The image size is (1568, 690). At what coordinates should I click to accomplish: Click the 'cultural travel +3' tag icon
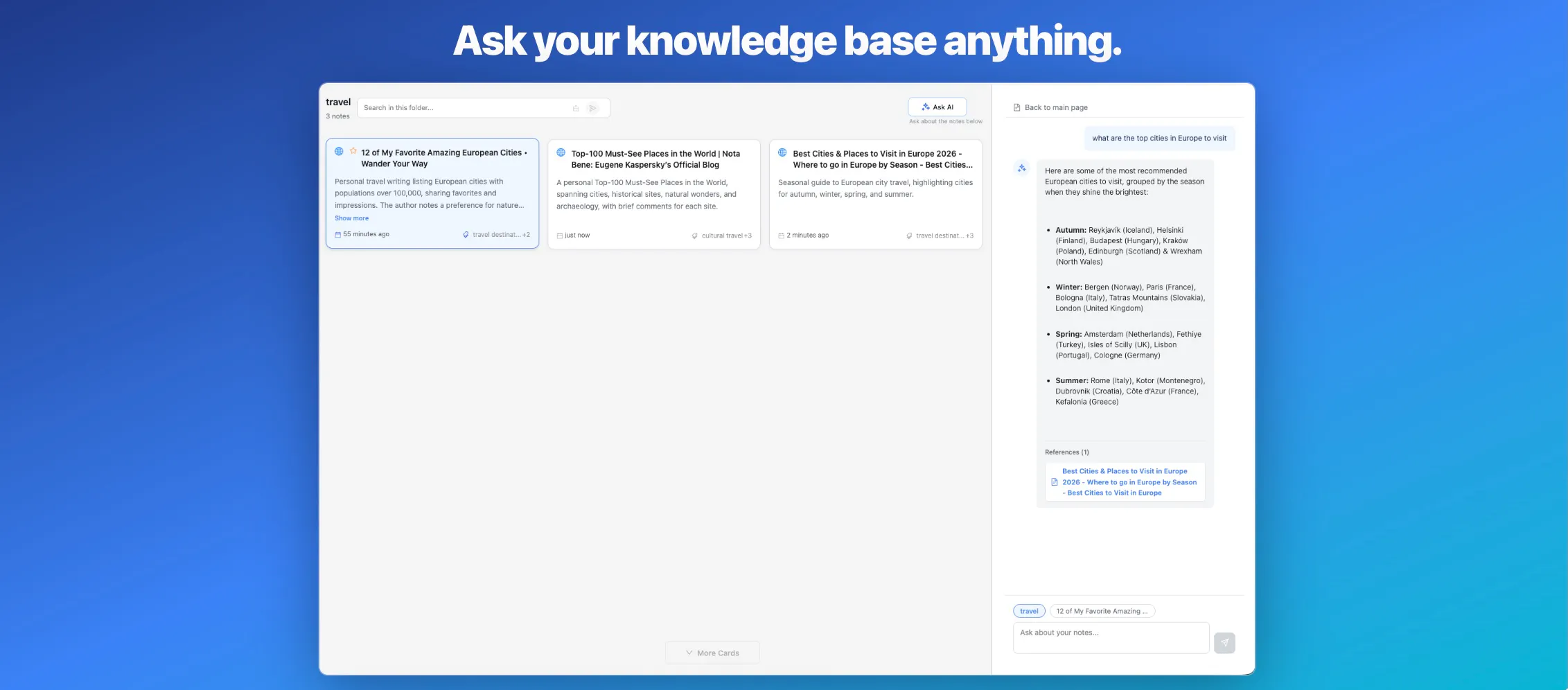pos(694,236)
